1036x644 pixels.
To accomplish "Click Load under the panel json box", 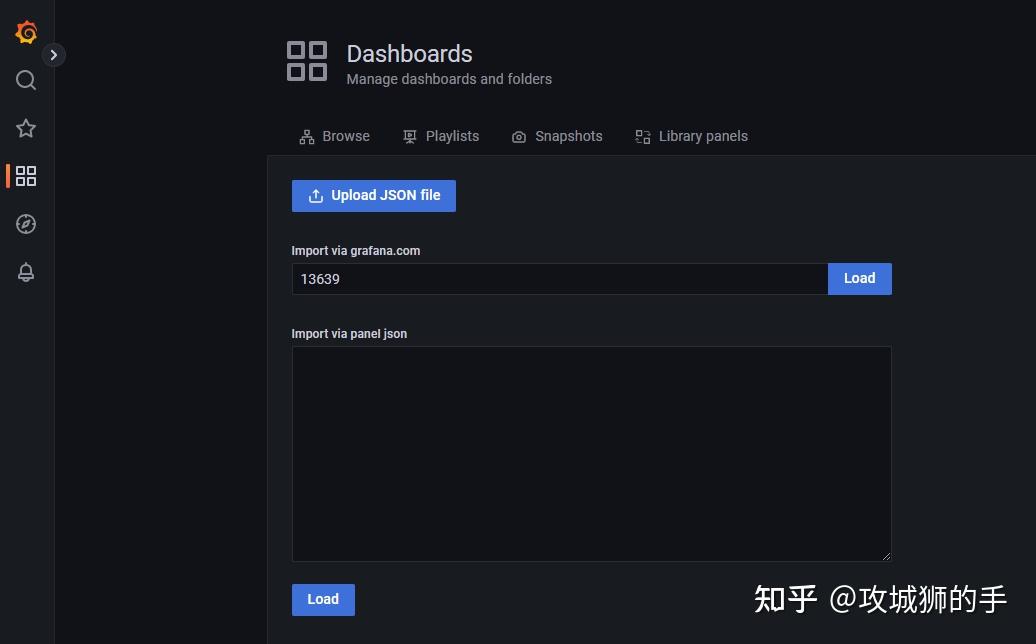I will tap(322, 599).
